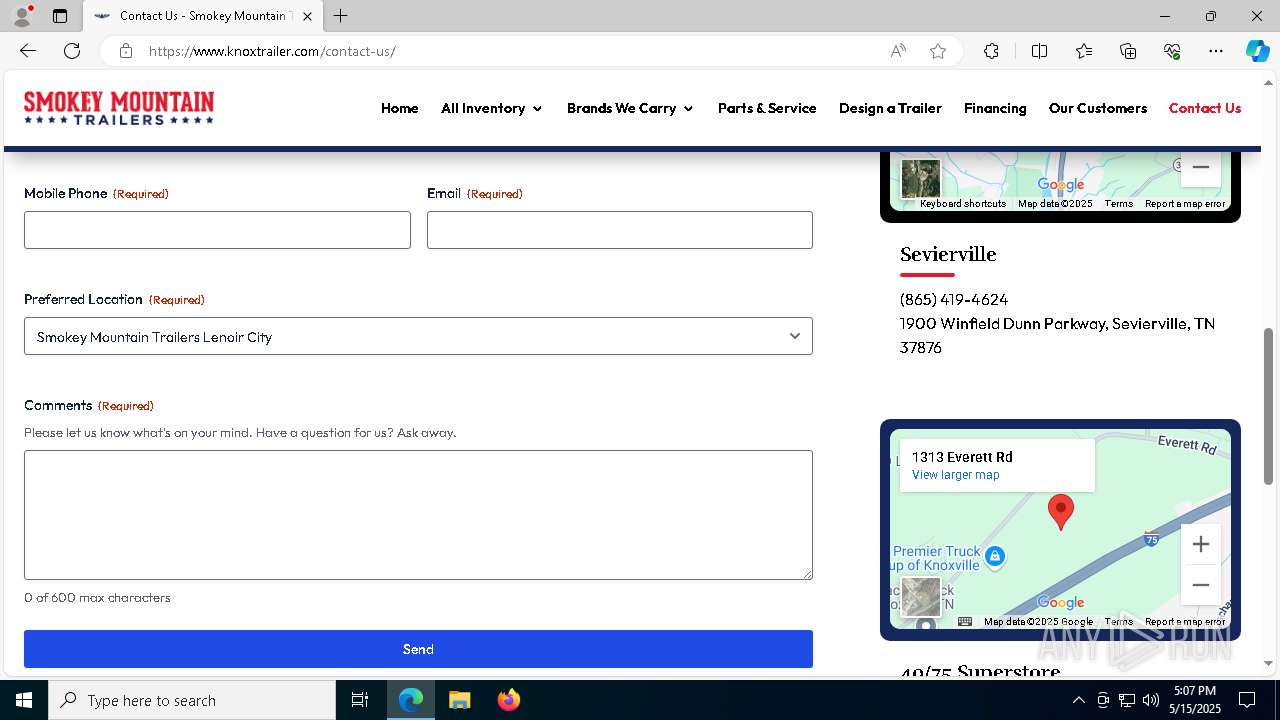Zoom out on Everett Rd map
The width and height of the screenshot is (1280, 720).
pos(1201,585)
